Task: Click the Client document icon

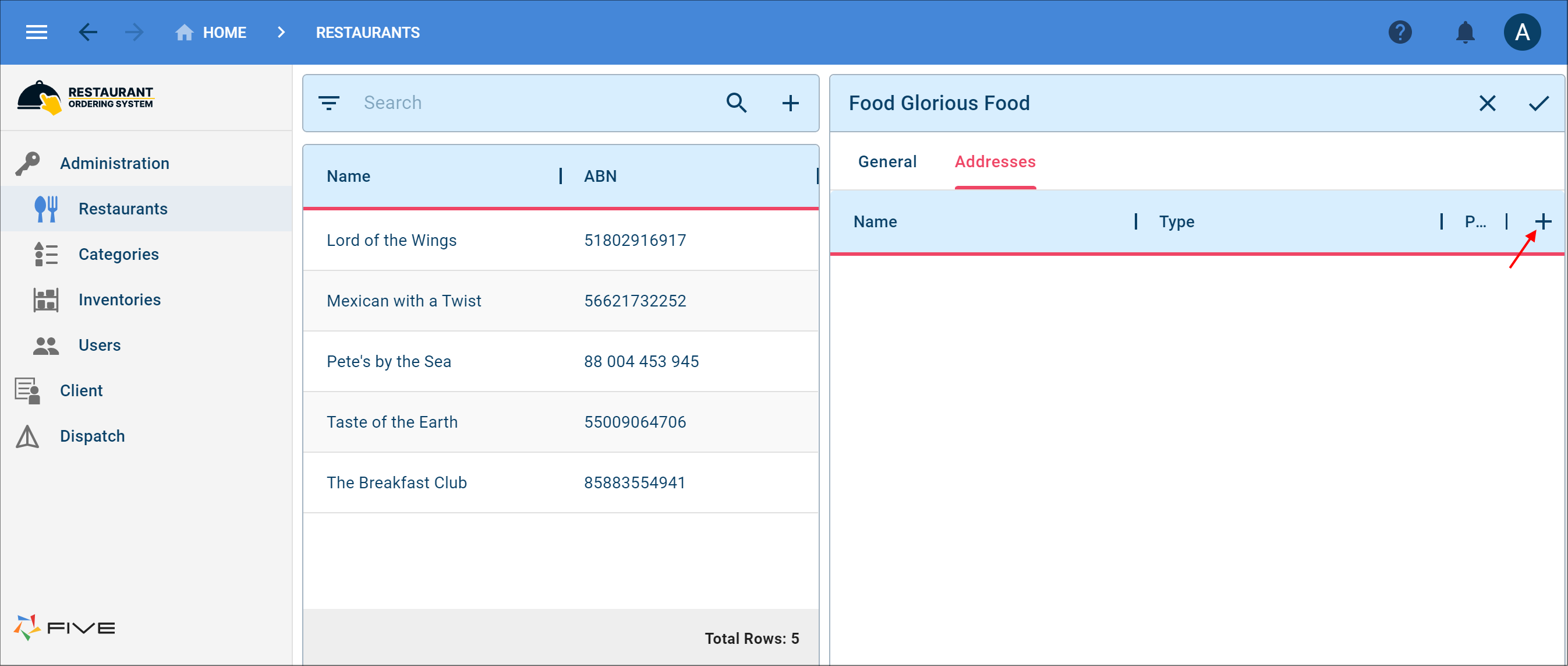Action: [x=28, y=390]
